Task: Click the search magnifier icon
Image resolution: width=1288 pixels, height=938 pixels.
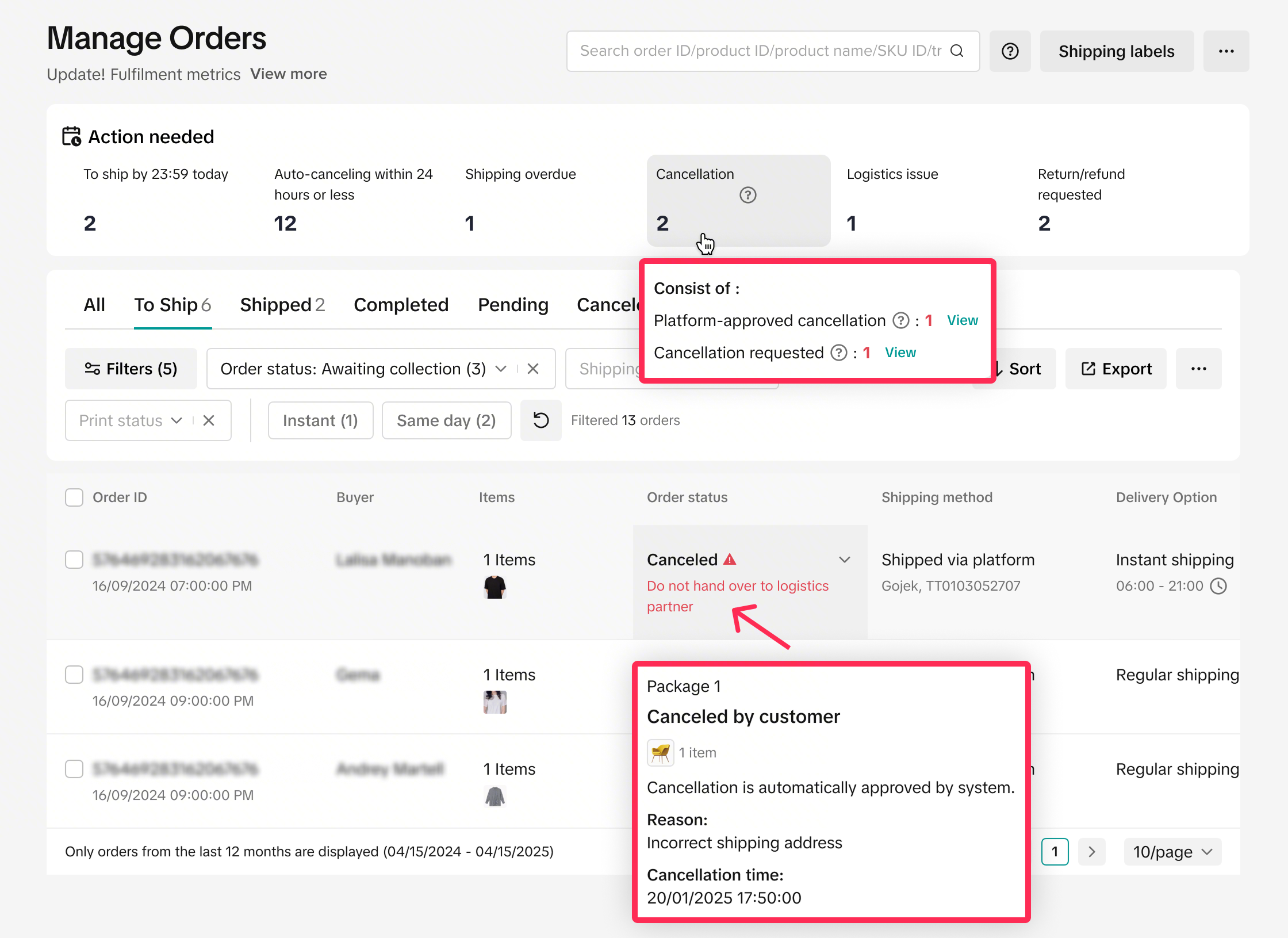Action: (x=957, y=51)
